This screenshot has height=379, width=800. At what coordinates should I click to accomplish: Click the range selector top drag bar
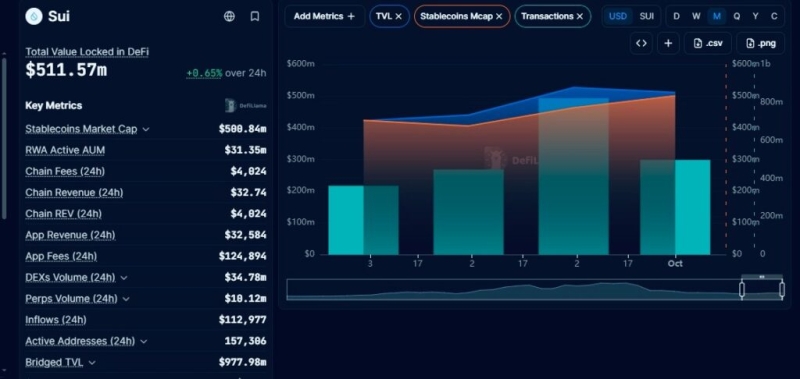pyautogui.click(x=762, y=277)
